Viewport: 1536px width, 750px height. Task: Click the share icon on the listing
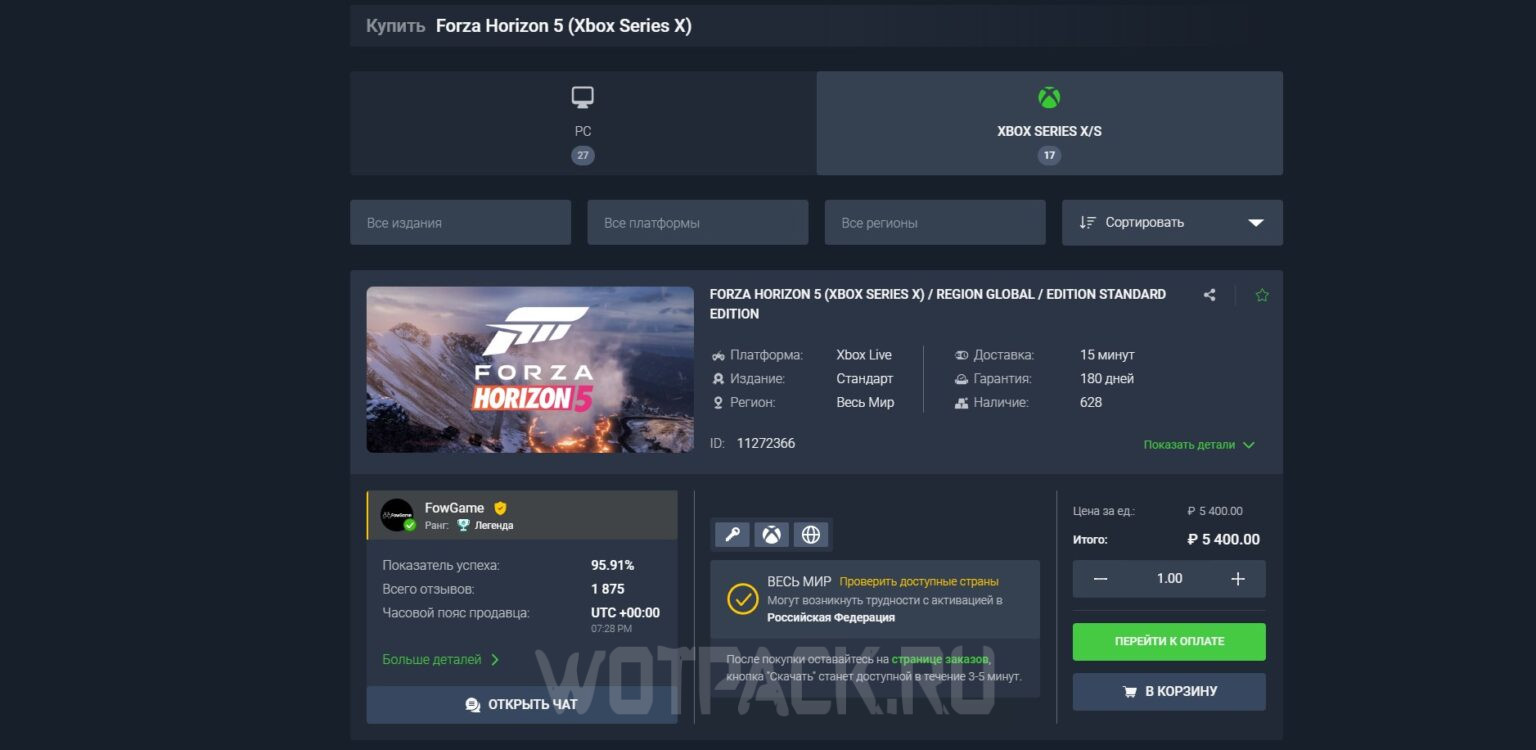point(1209,295)
